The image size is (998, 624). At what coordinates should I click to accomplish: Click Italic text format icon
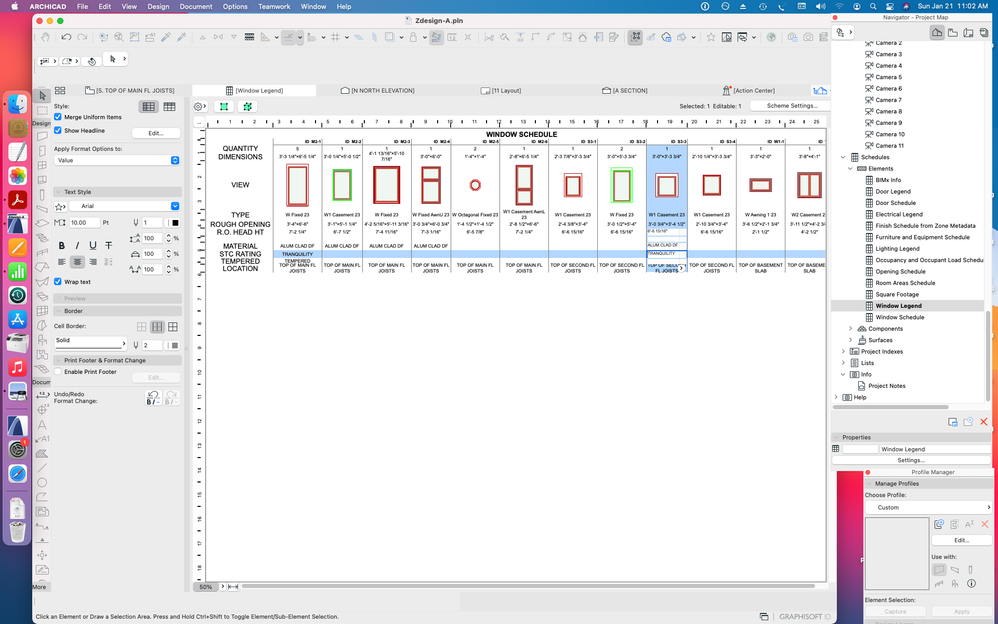coord(78,245)
